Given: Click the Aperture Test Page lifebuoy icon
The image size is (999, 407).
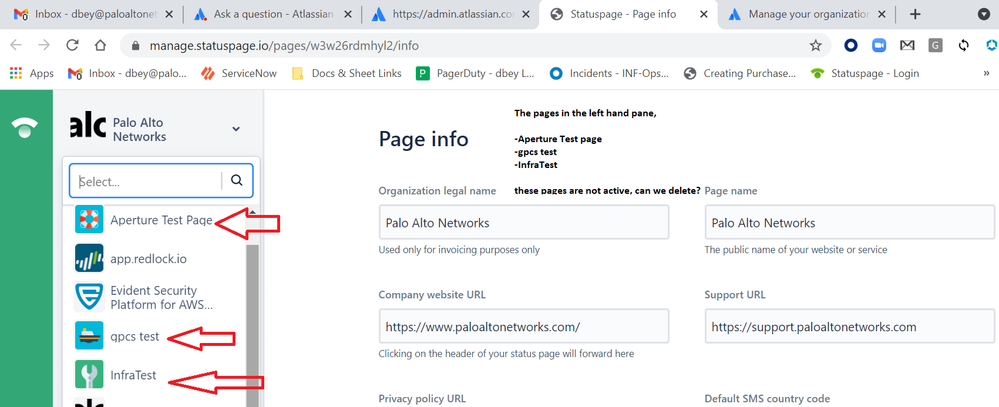Looking at the screenshot, I should [89, 220].
